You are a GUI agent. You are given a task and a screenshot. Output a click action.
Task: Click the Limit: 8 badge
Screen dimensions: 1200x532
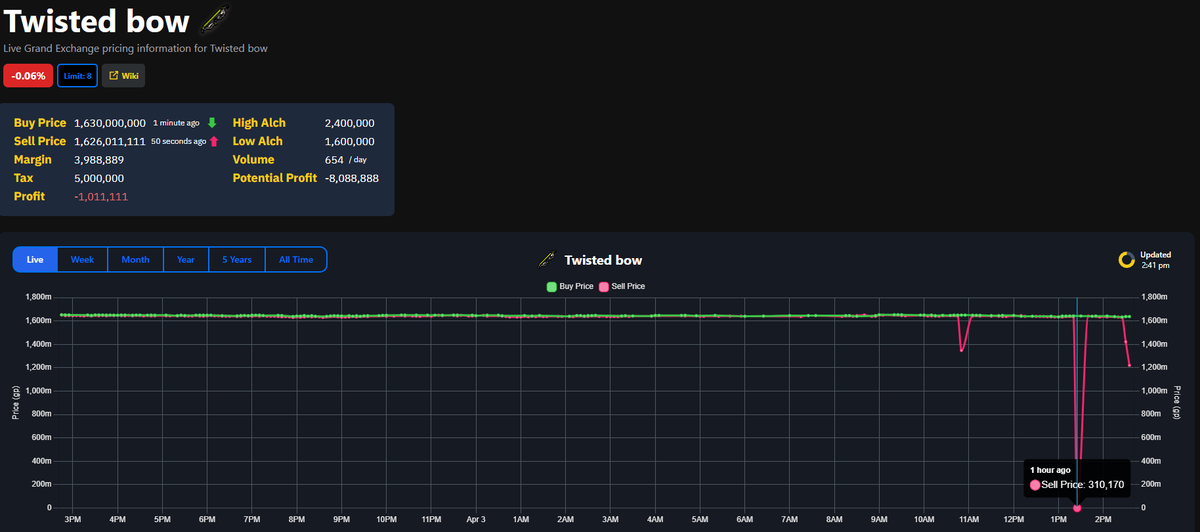point(76,75)
